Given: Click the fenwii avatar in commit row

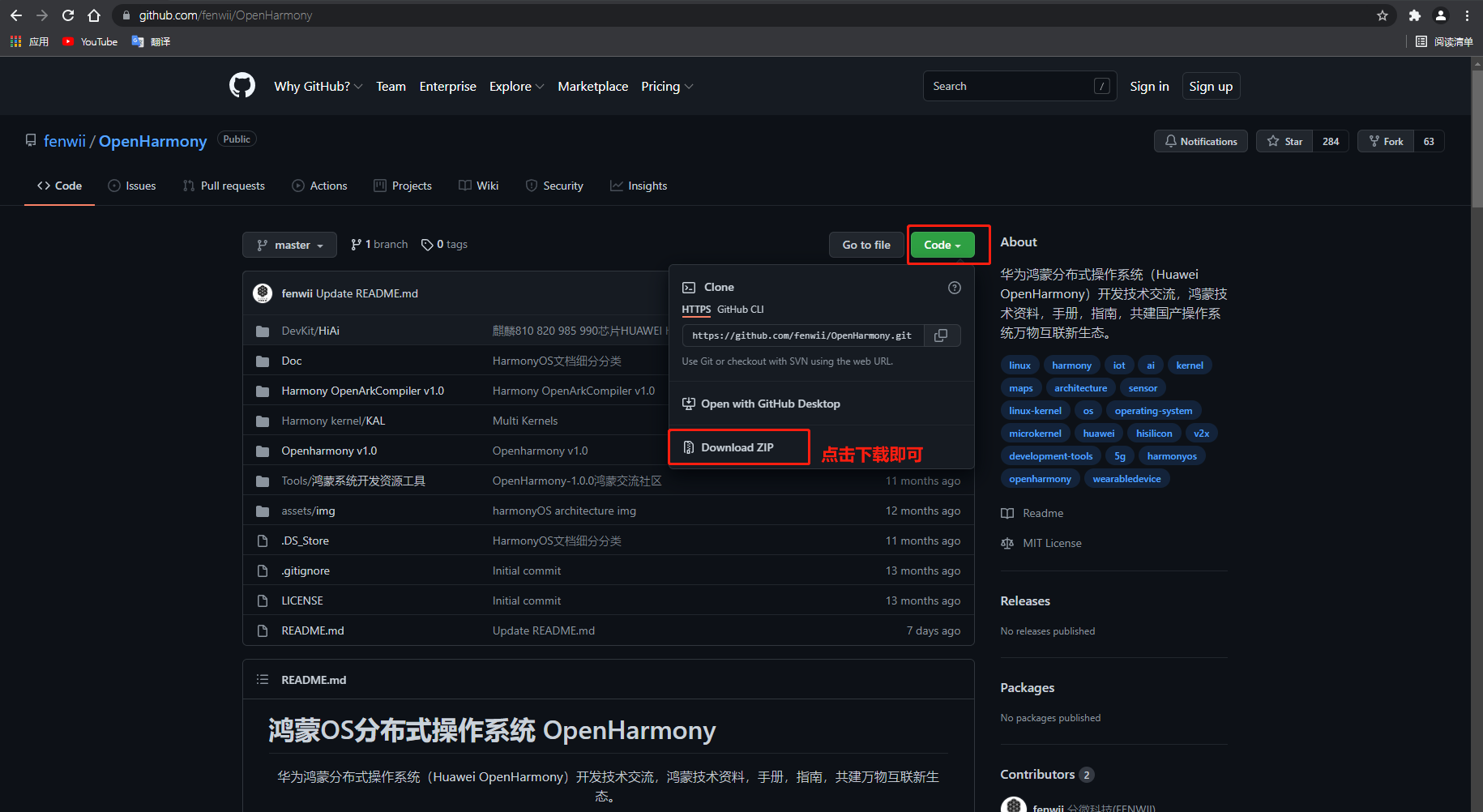Looking at the screenshot, I should [x=263, y=293].
